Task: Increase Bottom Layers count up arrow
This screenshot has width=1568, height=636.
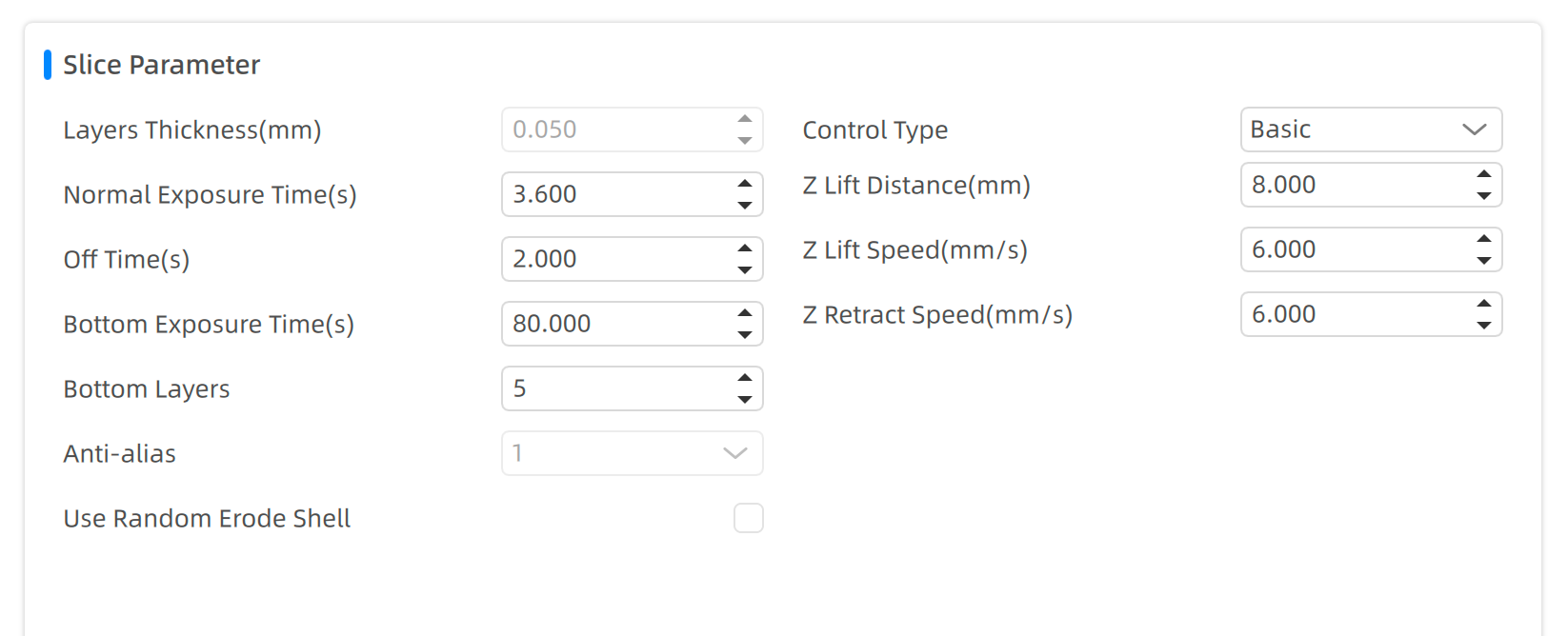Action: click(x=745, y=377)
